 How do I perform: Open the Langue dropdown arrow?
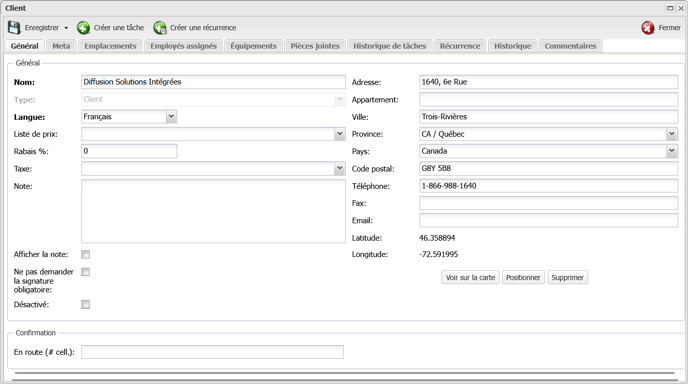coord(172,117)
